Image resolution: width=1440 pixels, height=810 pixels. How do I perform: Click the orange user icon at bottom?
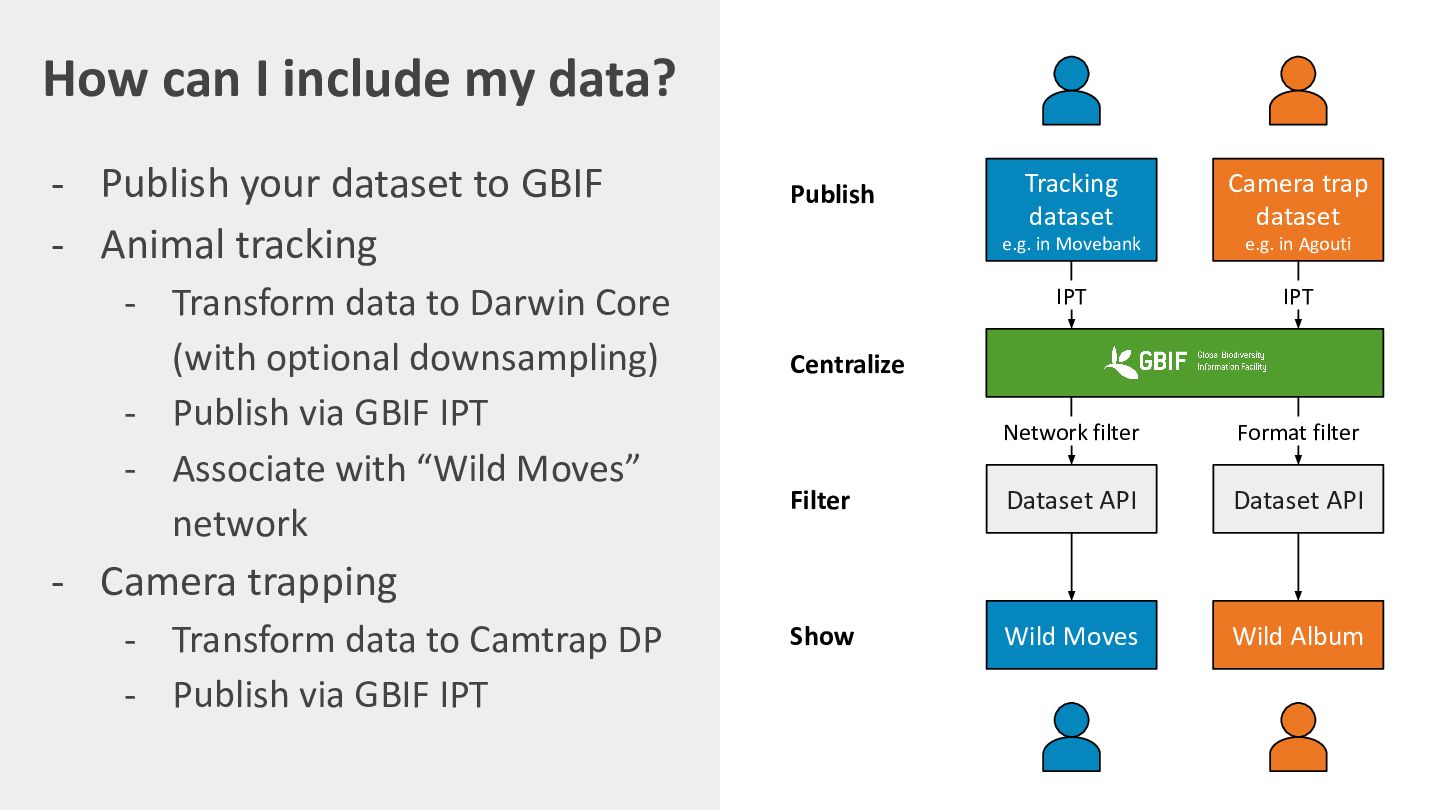coord(1298,737)
